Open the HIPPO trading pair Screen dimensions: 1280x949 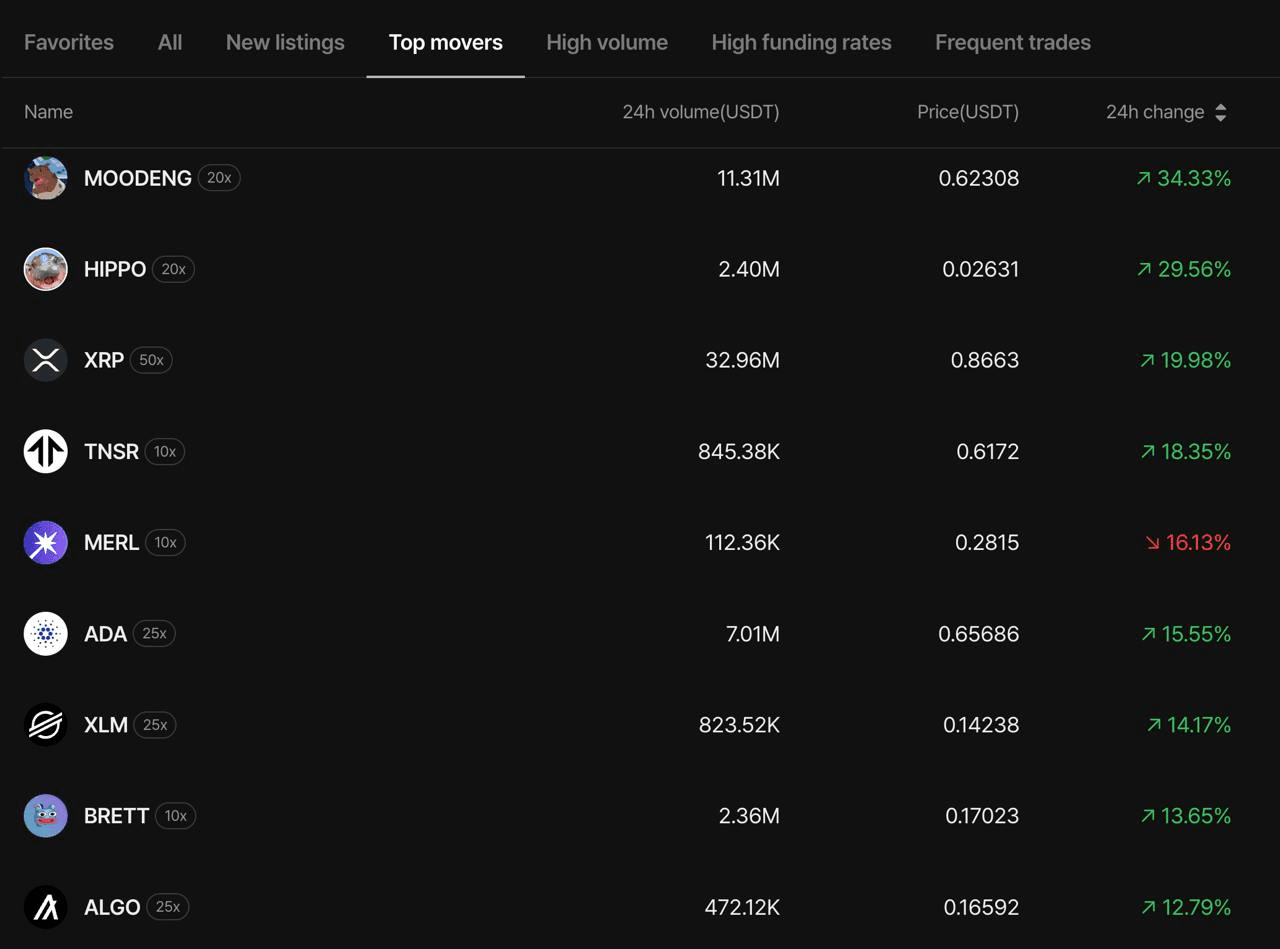tap(115, 269)
